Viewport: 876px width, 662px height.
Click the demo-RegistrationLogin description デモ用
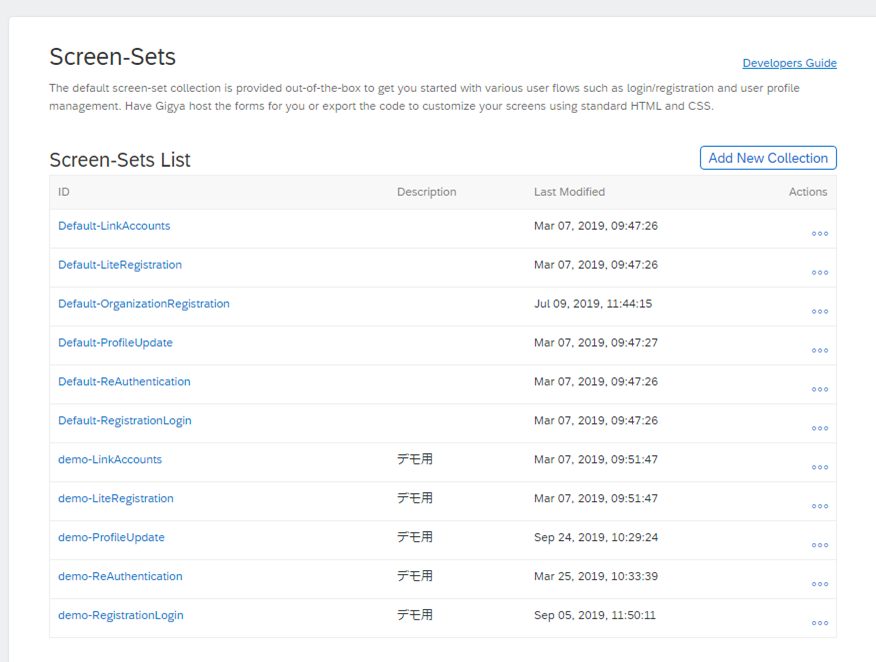click(x=415, y=615)
